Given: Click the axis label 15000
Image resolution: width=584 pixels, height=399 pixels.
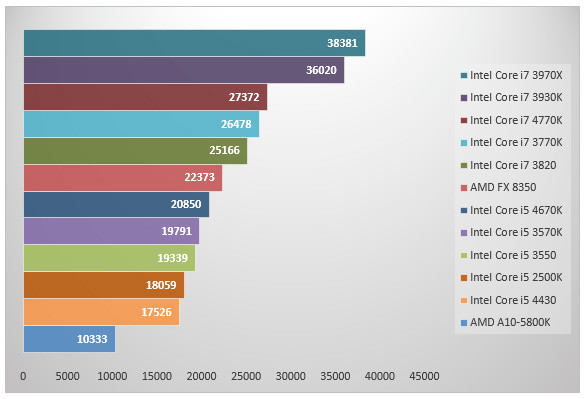Looking at the screenshot, I should pos(157,376).
